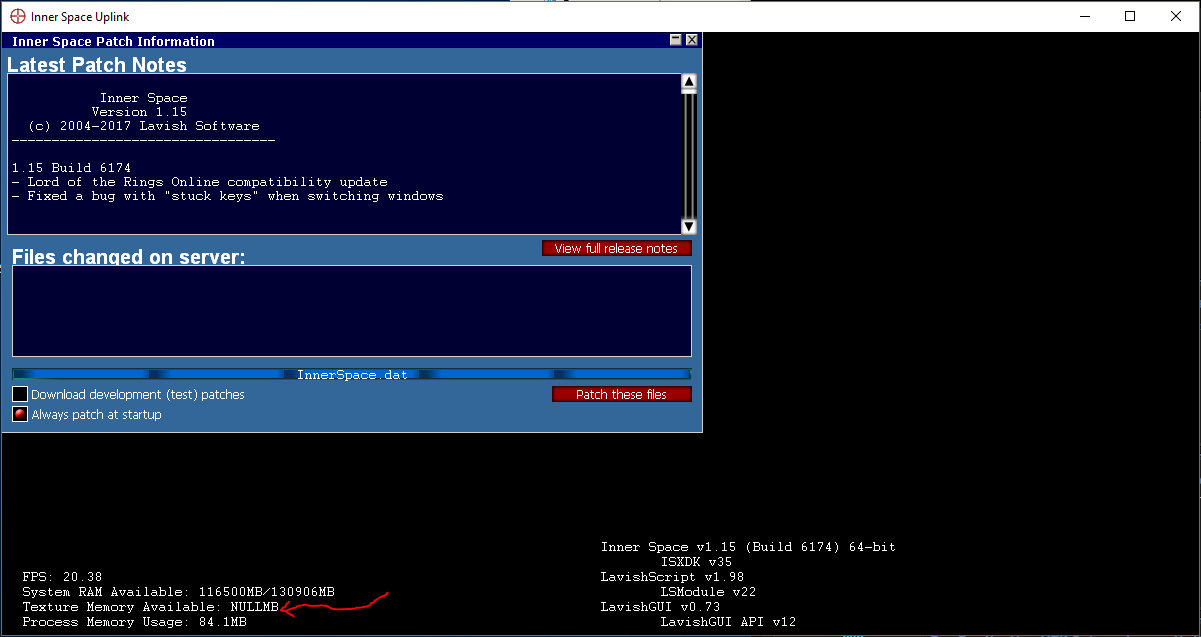Toggle the Always patch at startup checkbox

coord(20,414)
